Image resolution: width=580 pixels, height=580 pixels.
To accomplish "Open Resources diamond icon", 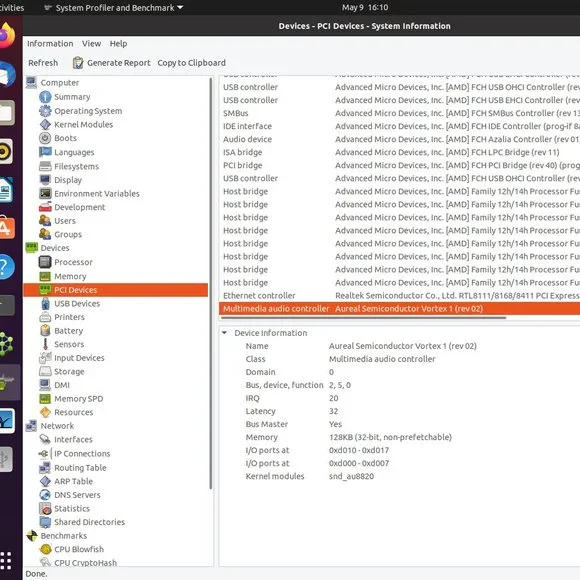I will 45,412.
